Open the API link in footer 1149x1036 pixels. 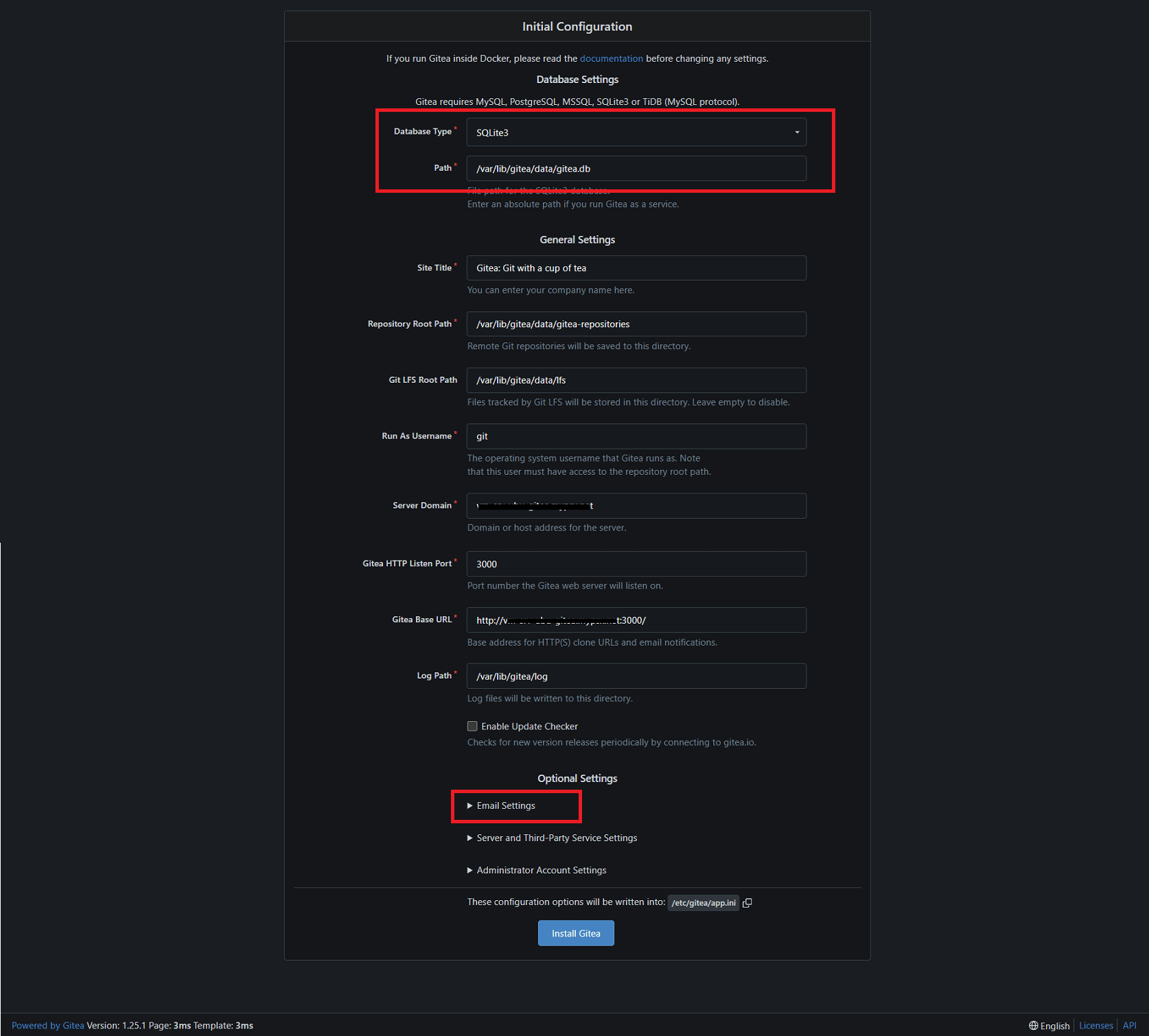point(1129,1026)
